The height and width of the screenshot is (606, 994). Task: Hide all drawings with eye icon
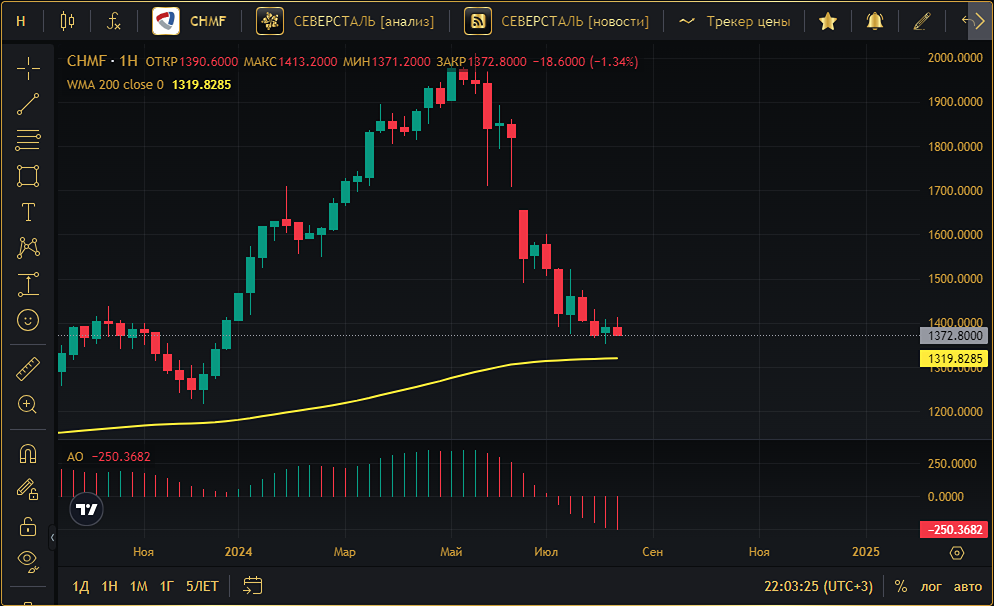[x=28, y=560]
